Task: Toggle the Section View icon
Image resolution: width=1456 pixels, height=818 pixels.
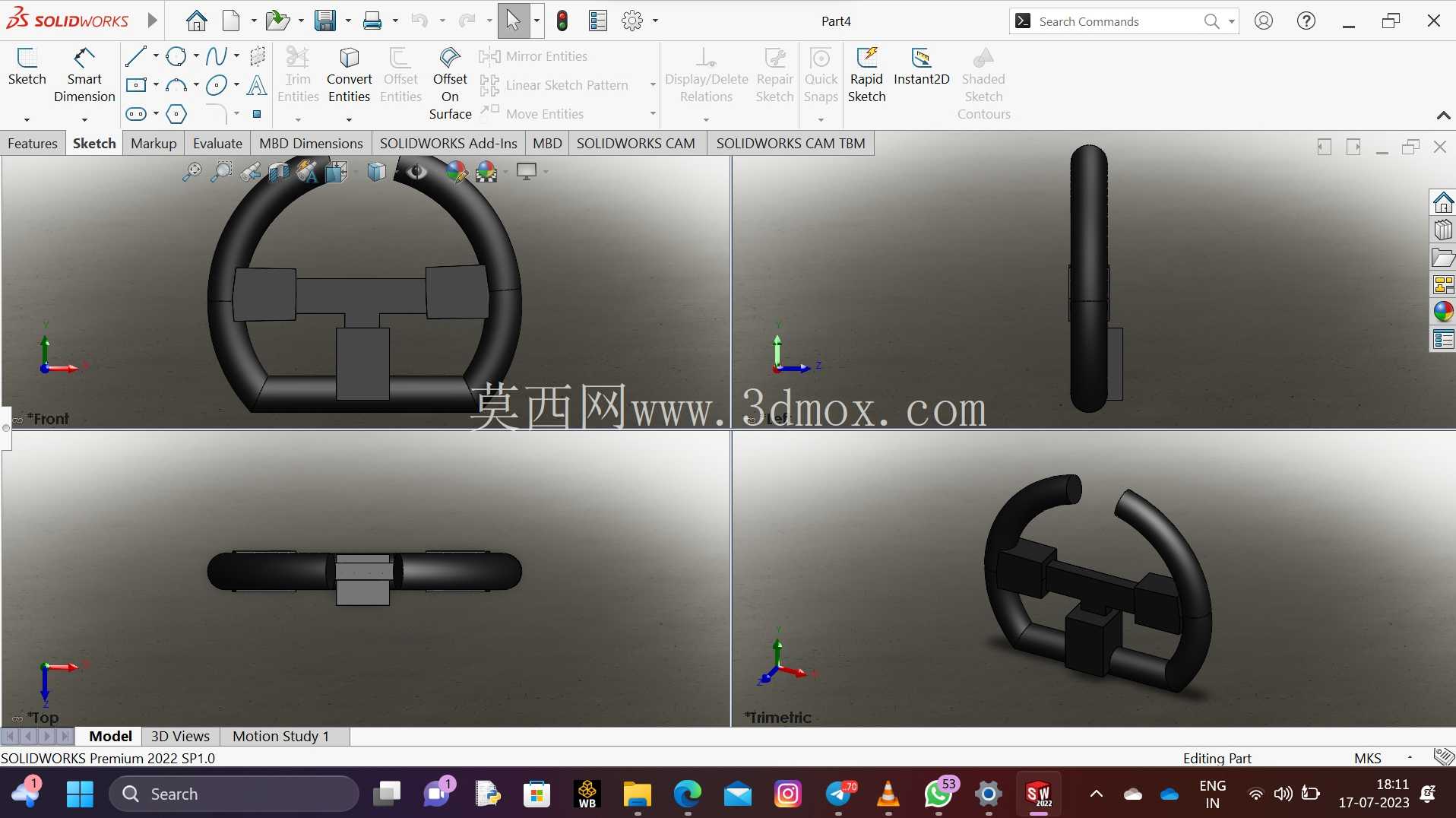Action: 279,172
